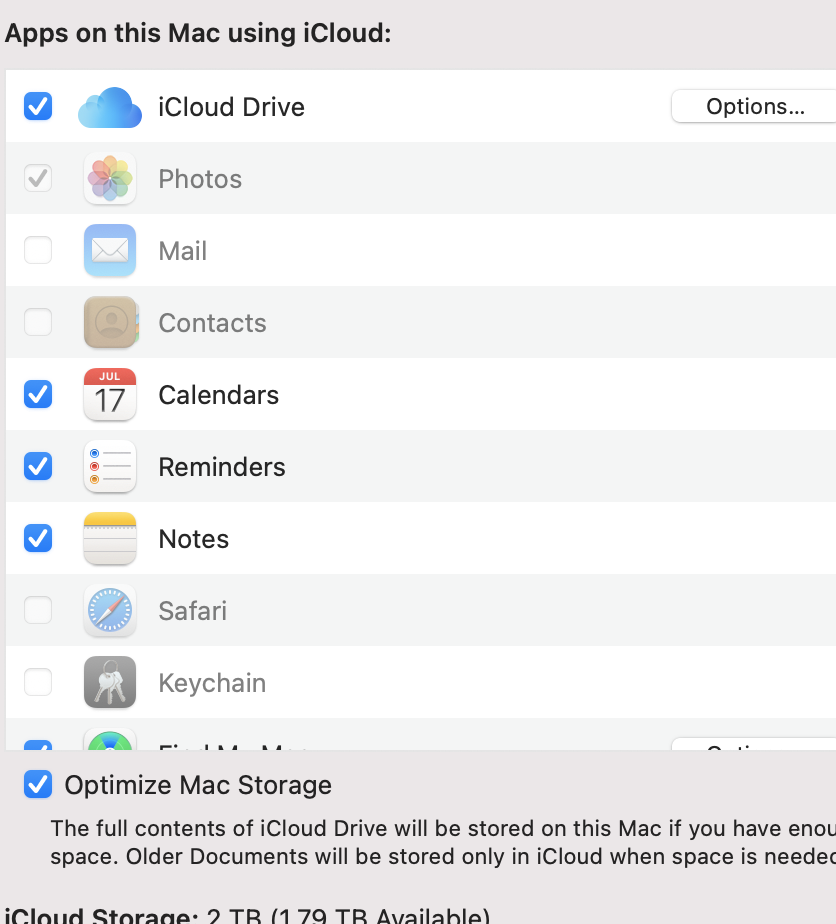Open iCloud Drive Options
The height and width of the screenshot is (924, 836).
tap(754, 107)
